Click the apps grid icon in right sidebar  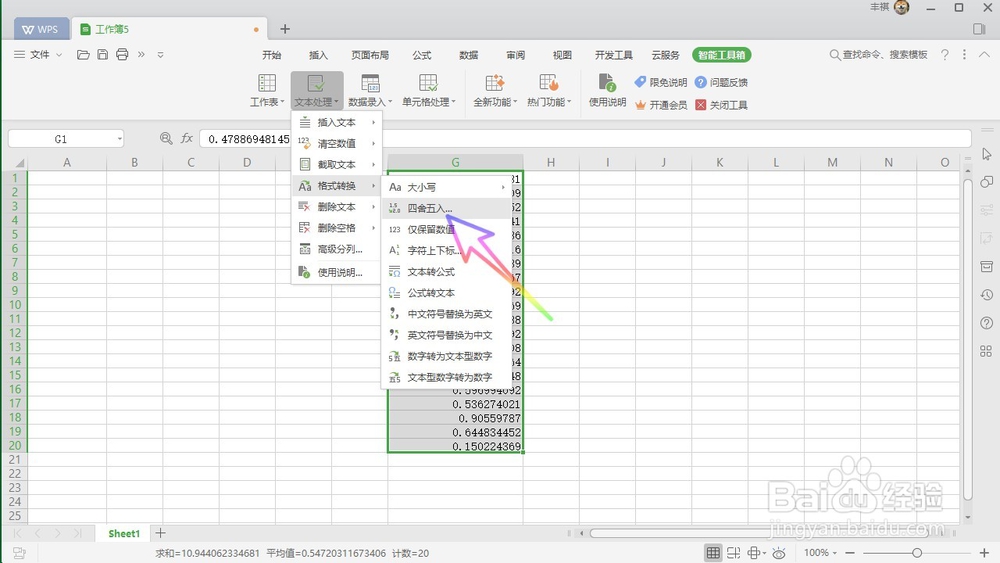click(987, 351)
